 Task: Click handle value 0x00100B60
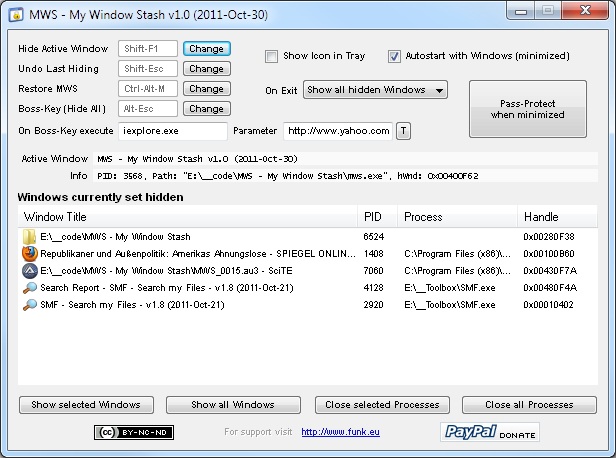pos(549,254)
